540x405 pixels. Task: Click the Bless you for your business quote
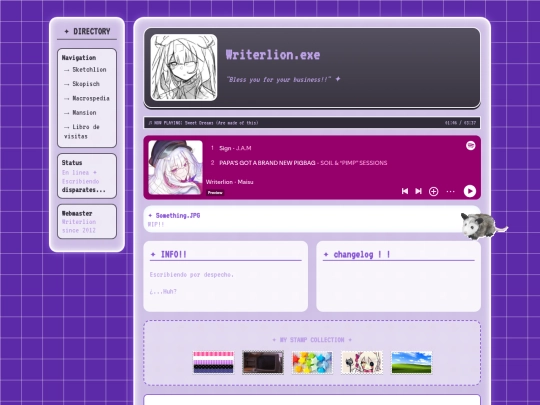click(283, 80)
